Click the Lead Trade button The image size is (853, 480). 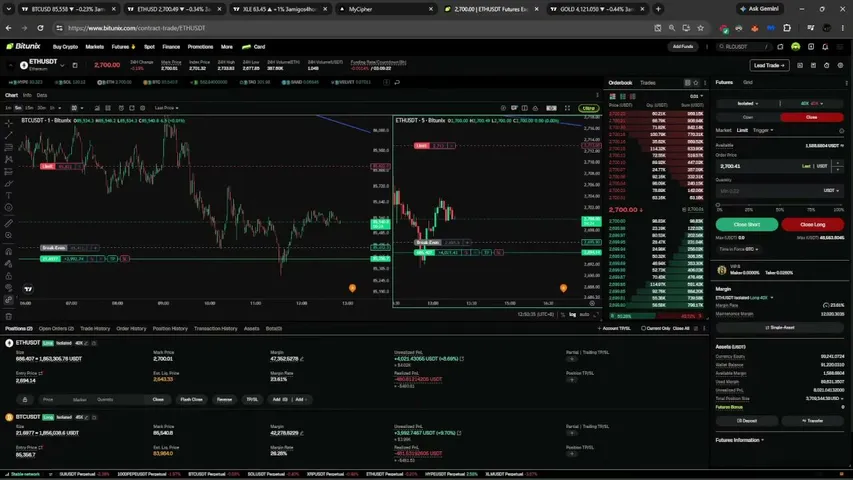(769, 65)
